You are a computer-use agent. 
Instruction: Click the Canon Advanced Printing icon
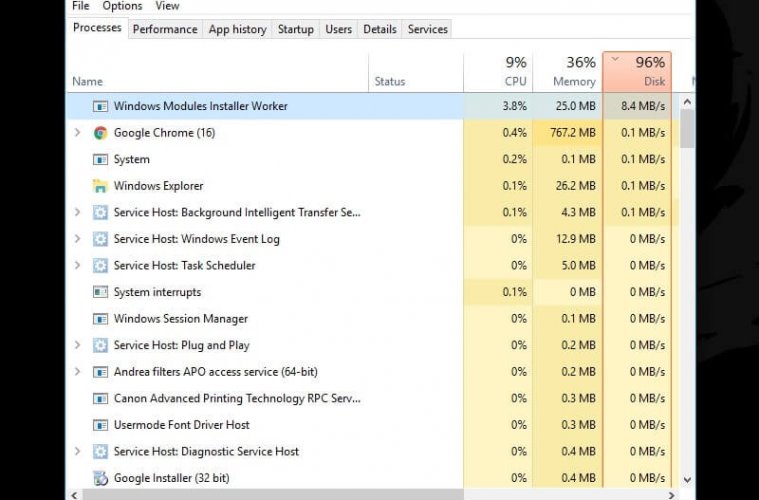[x=100, y=398]
